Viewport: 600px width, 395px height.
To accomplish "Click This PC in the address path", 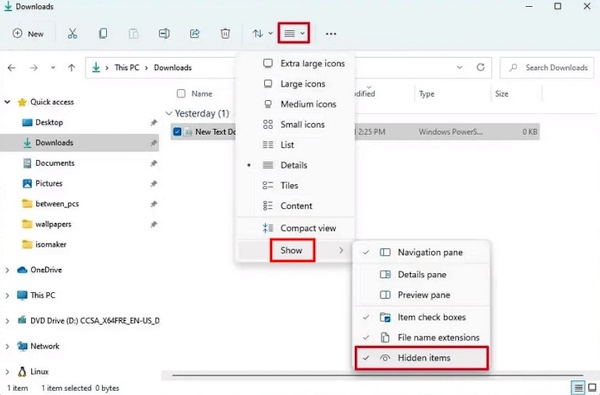I will [x=127, y=68].
